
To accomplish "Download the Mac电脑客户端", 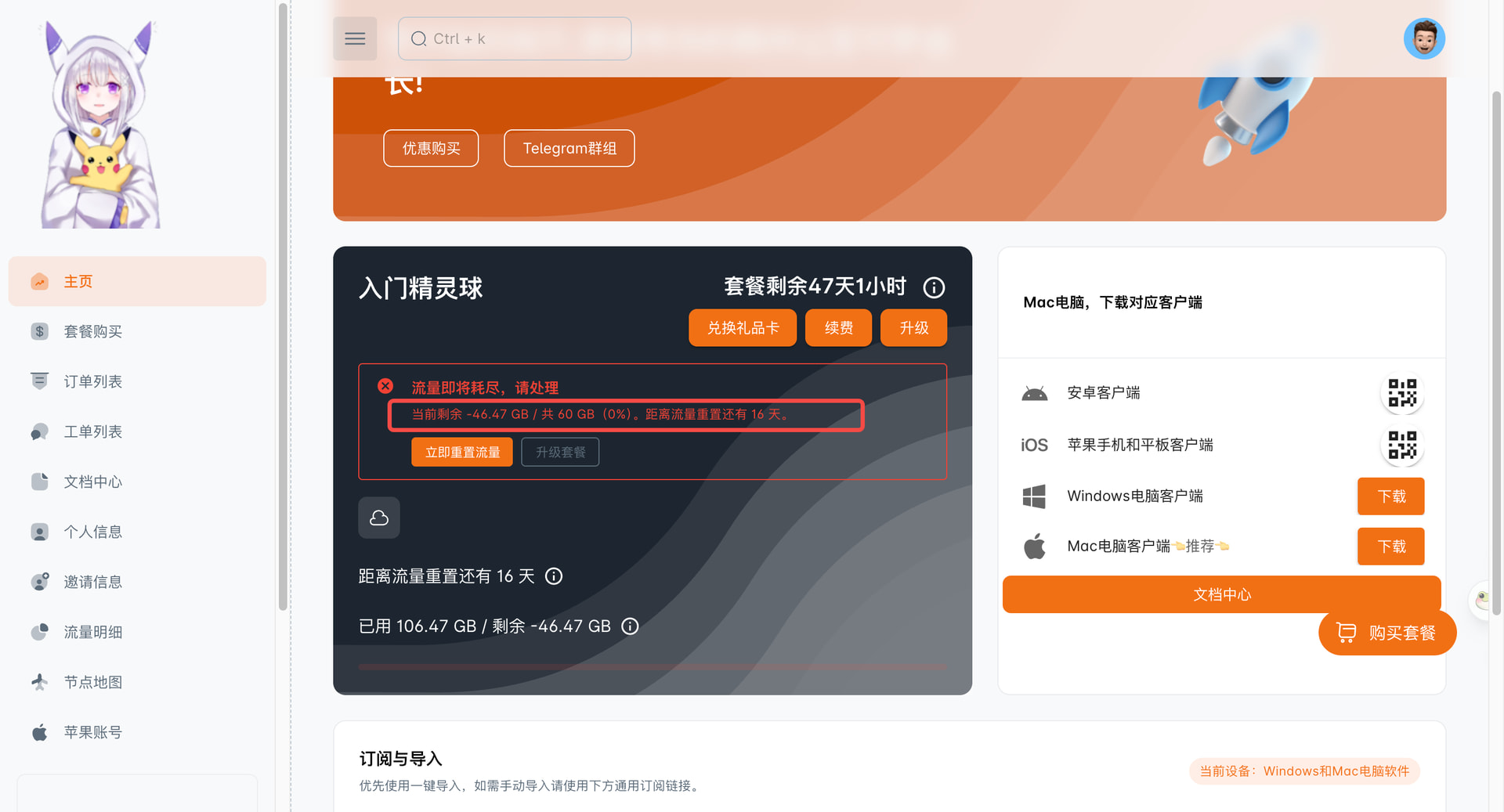I will point(1390,547).
